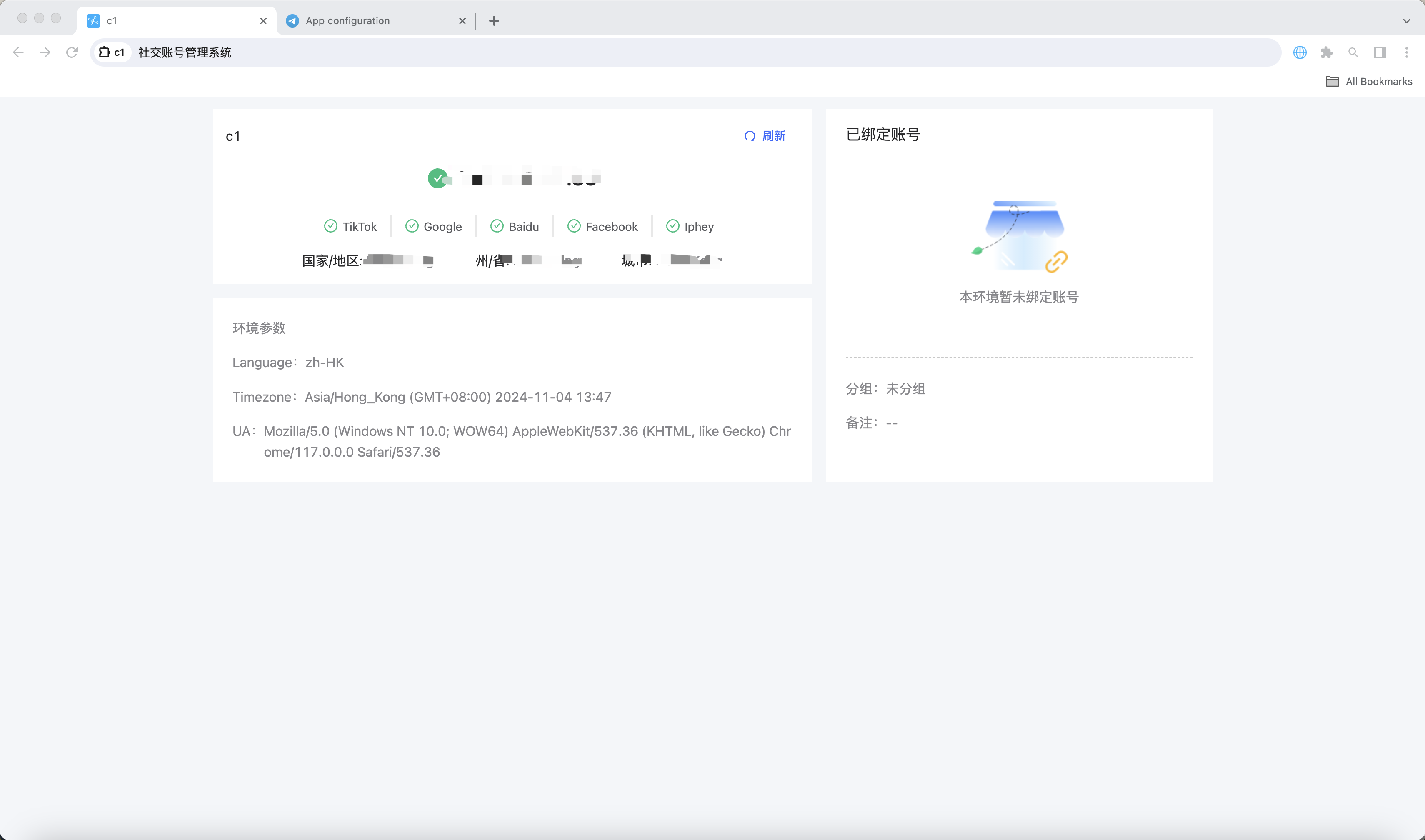The image size is (1425, 840).
Task: Click the green IP status checkmark
Action: point(437,178)
